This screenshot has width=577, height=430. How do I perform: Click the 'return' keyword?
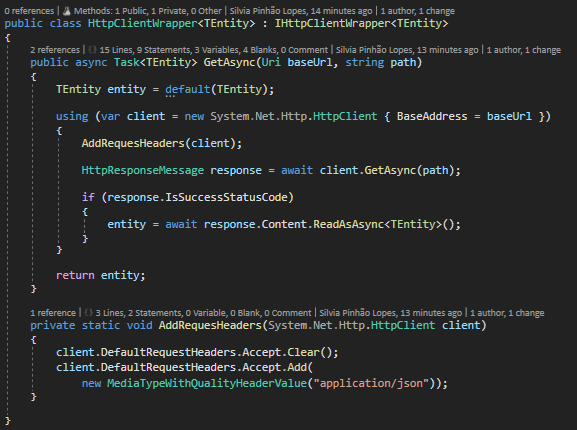(75, 275)
